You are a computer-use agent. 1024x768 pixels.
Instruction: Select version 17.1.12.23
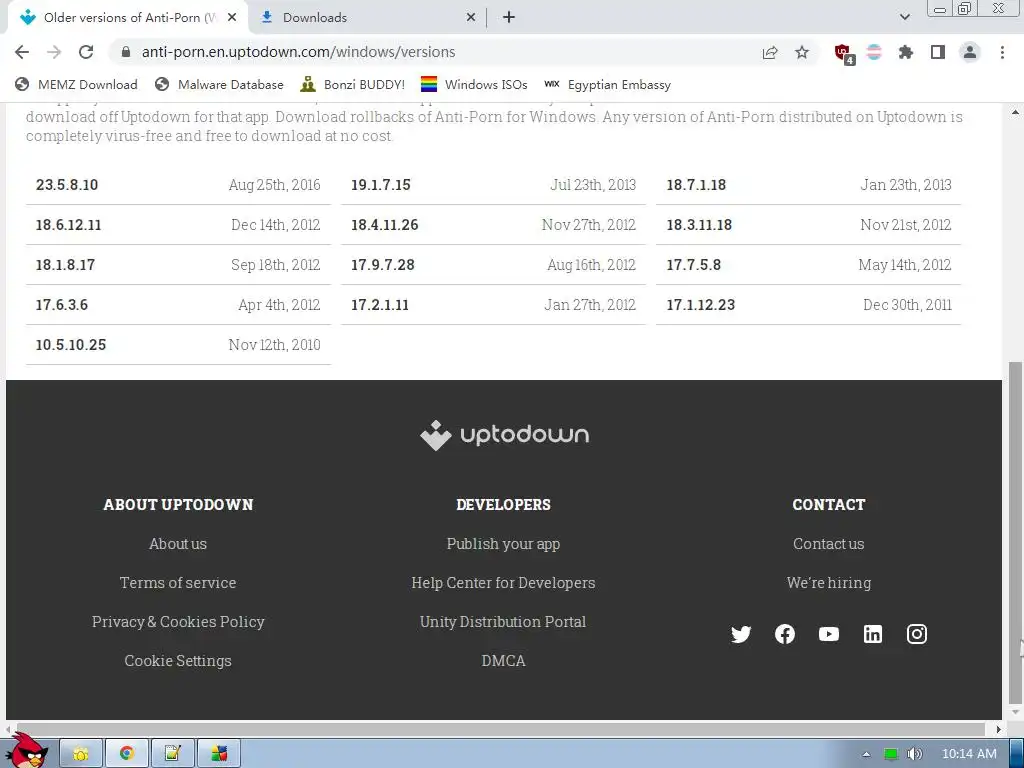tap(808, 304)
